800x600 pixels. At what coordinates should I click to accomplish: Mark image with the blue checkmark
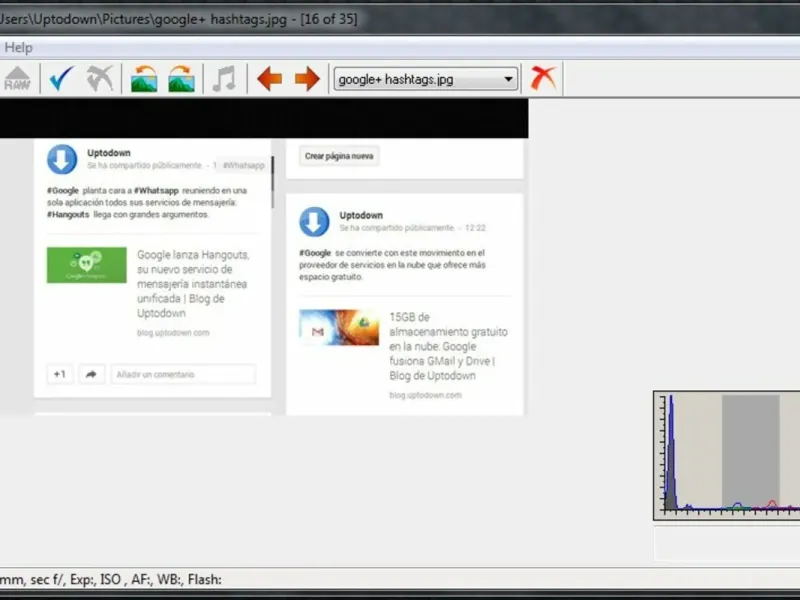pos(62,79)
